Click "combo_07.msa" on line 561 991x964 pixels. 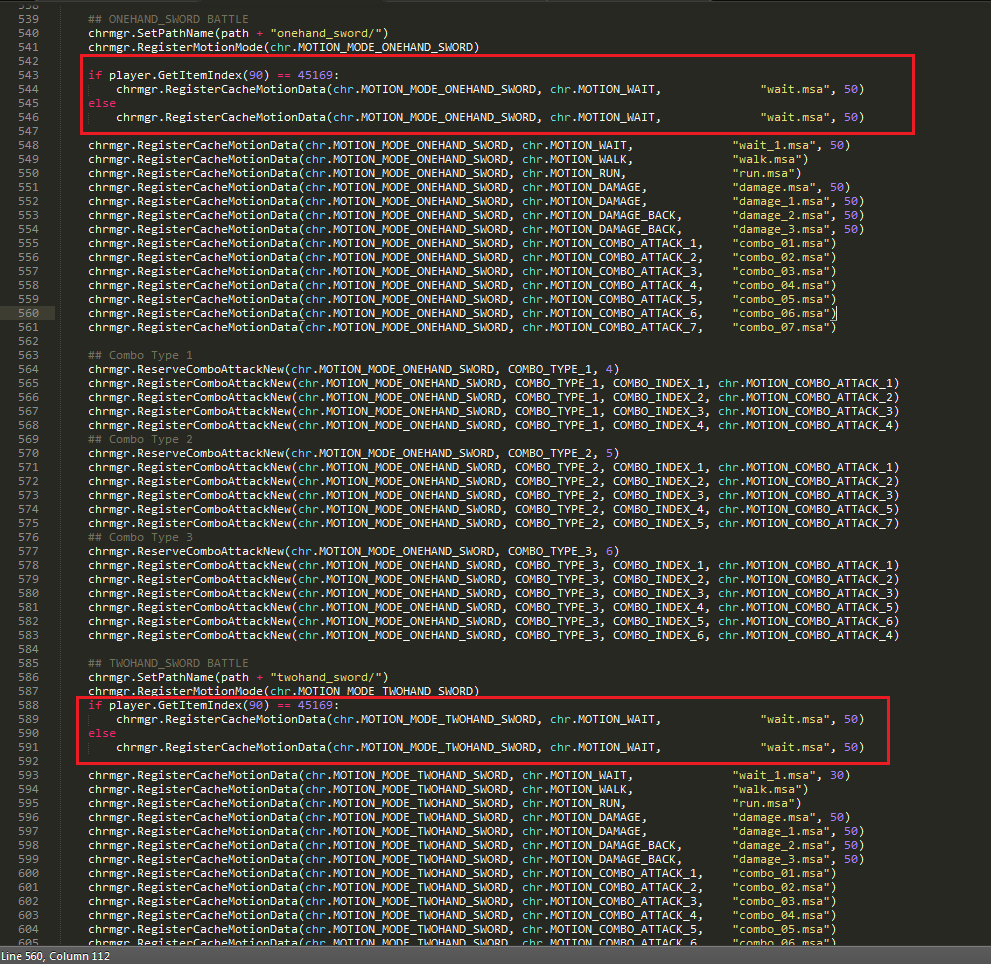pos(781,327)
